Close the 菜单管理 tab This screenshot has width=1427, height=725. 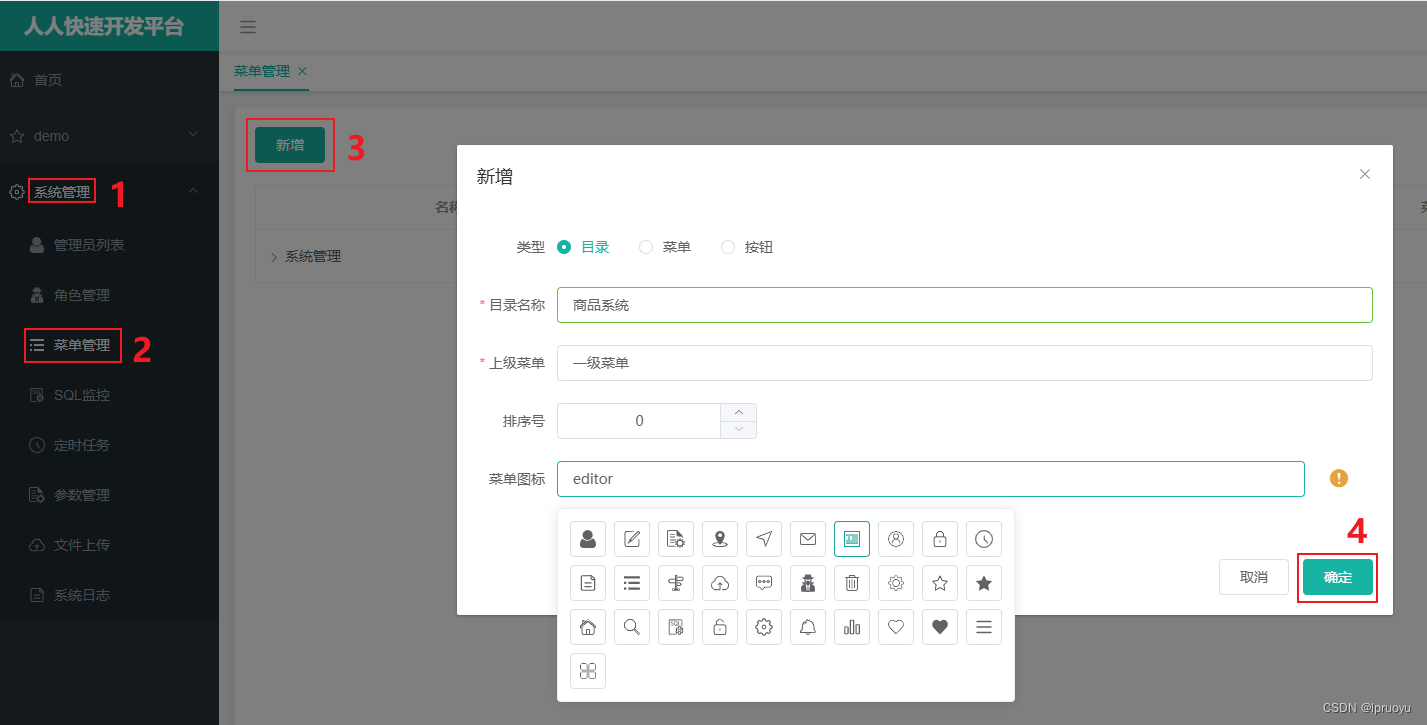[302, 71]
